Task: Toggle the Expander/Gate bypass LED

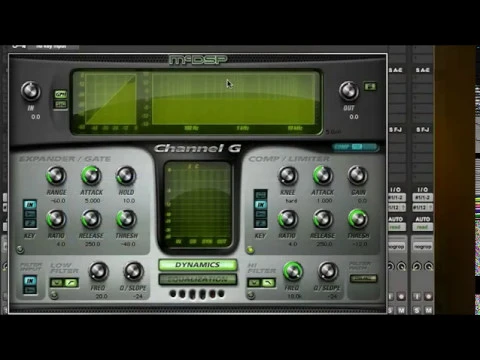Action: pyautogui.click(x=20, y=249)
